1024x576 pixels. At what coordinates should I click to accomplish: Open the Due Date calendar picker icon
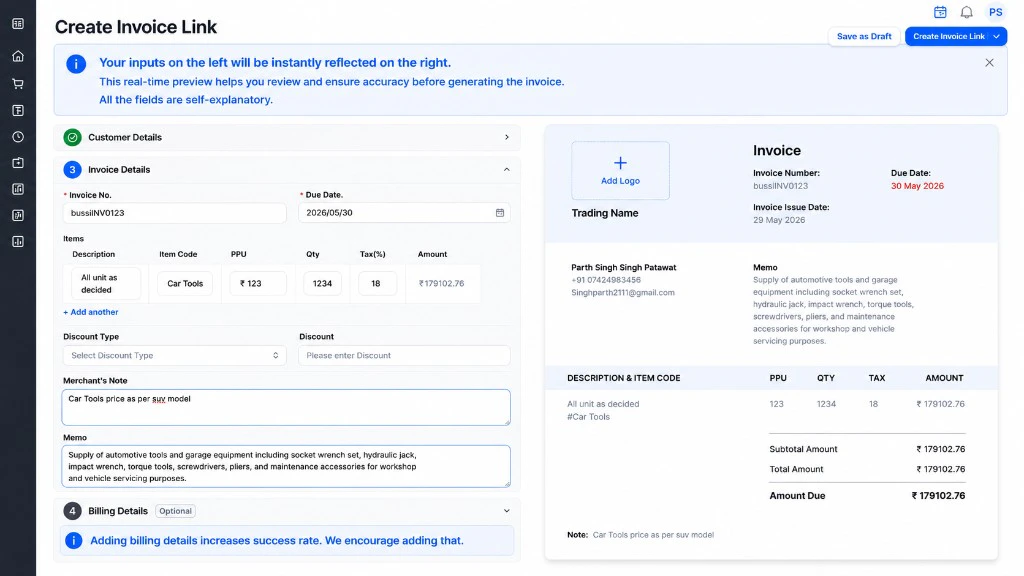[x=500, y=213]
